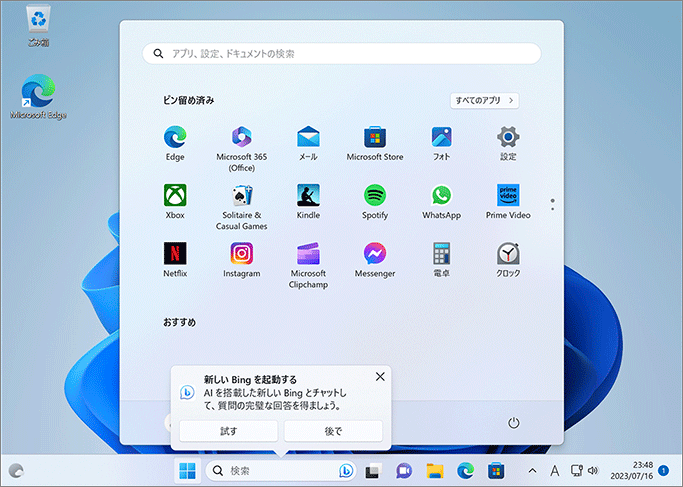This screenshot has width=683, height=487.
Task: Open network and volume quick settings
Action: point(585,471)
